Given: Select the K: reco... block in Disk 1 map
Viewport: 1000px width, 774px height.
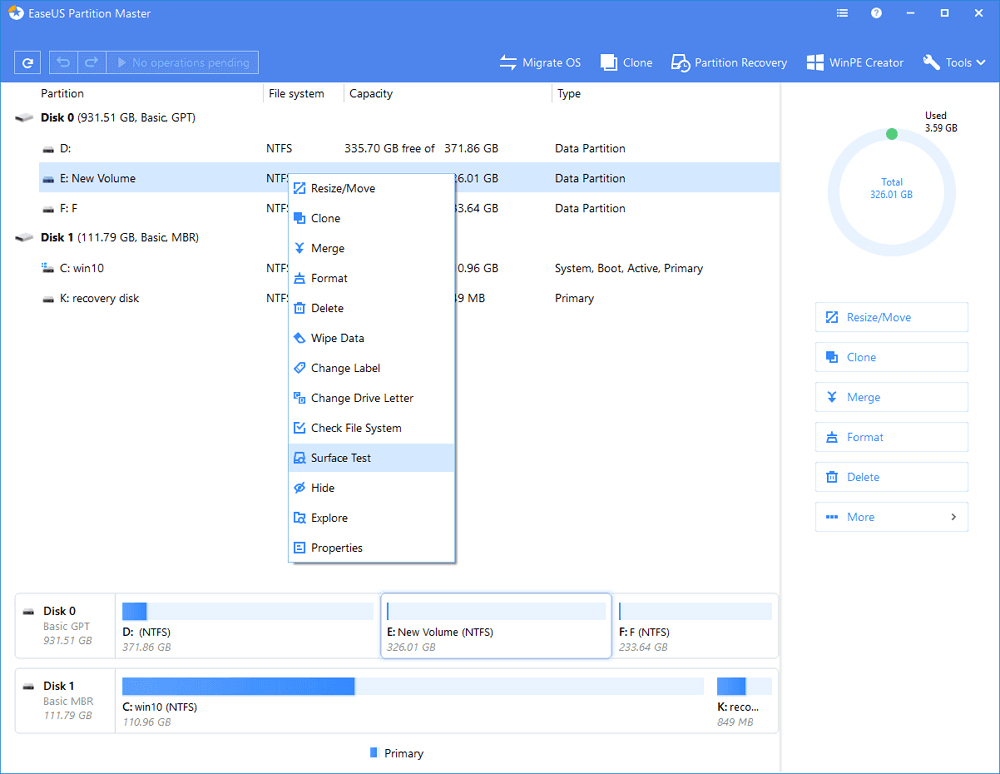Looking at the screenshot, I should point(744,701).
